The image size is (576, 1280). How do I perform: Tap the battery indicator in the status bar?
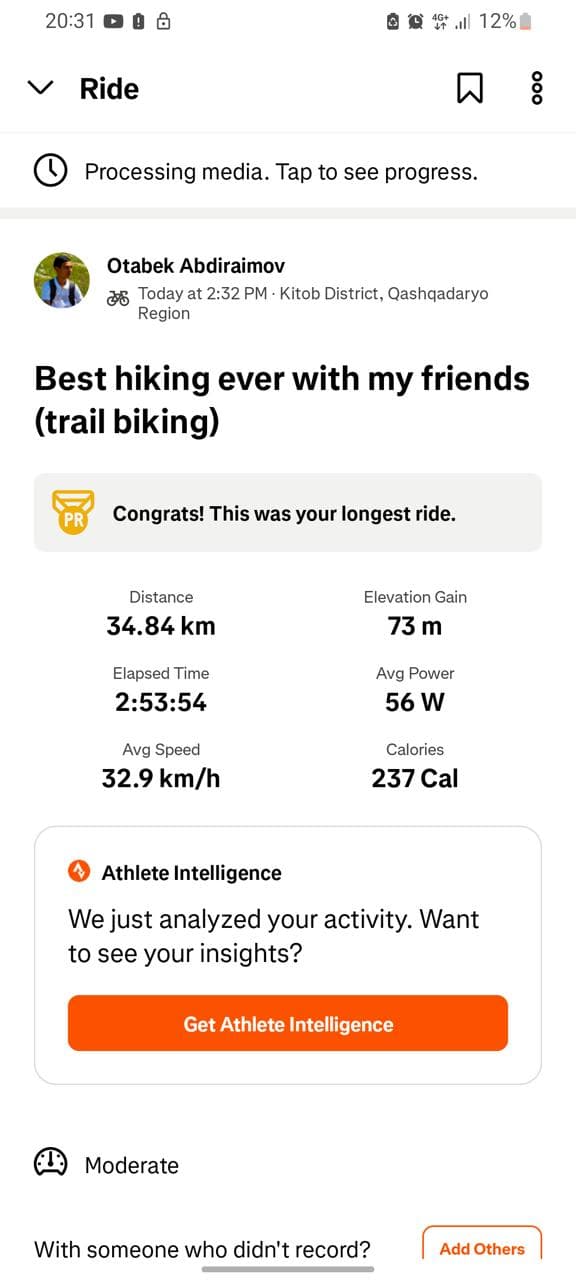click(526, 21)
